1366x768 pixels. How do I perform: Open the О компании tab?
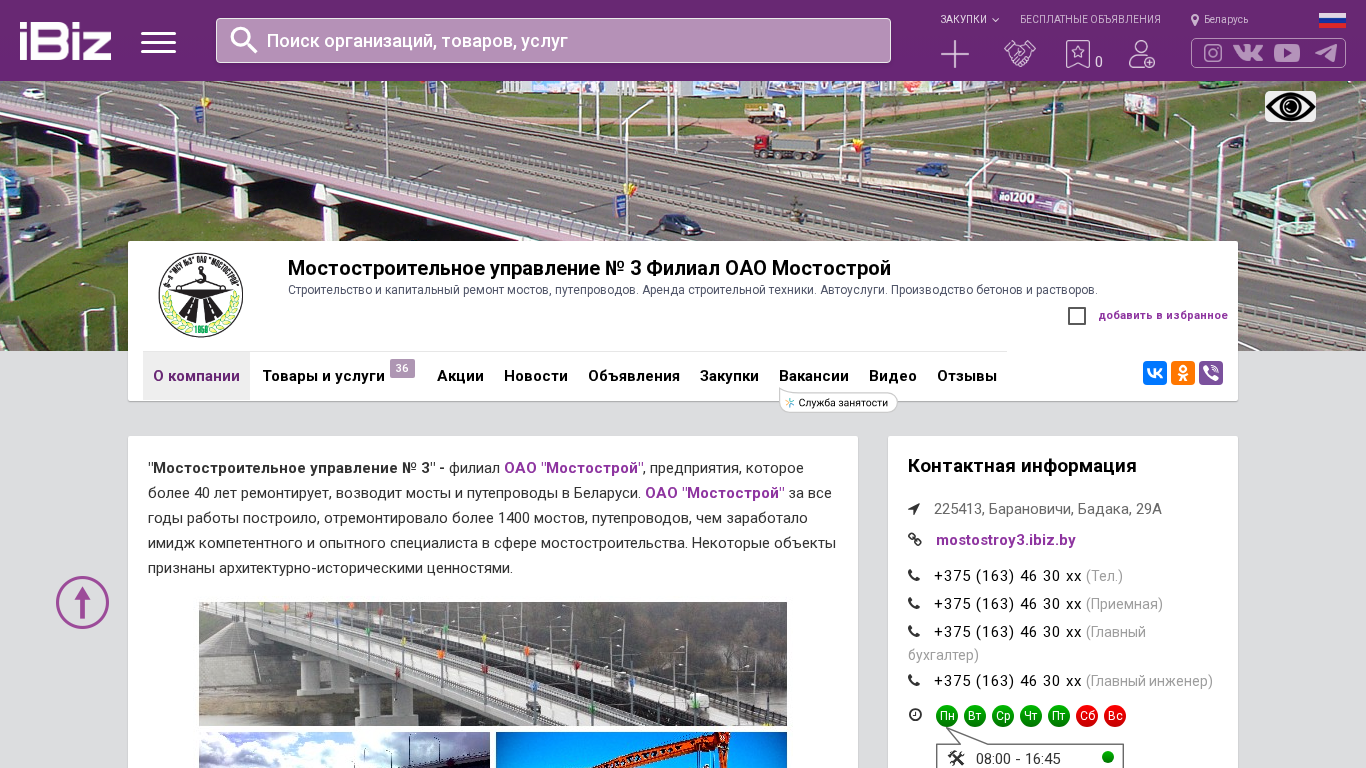click(x=196, y=376)
